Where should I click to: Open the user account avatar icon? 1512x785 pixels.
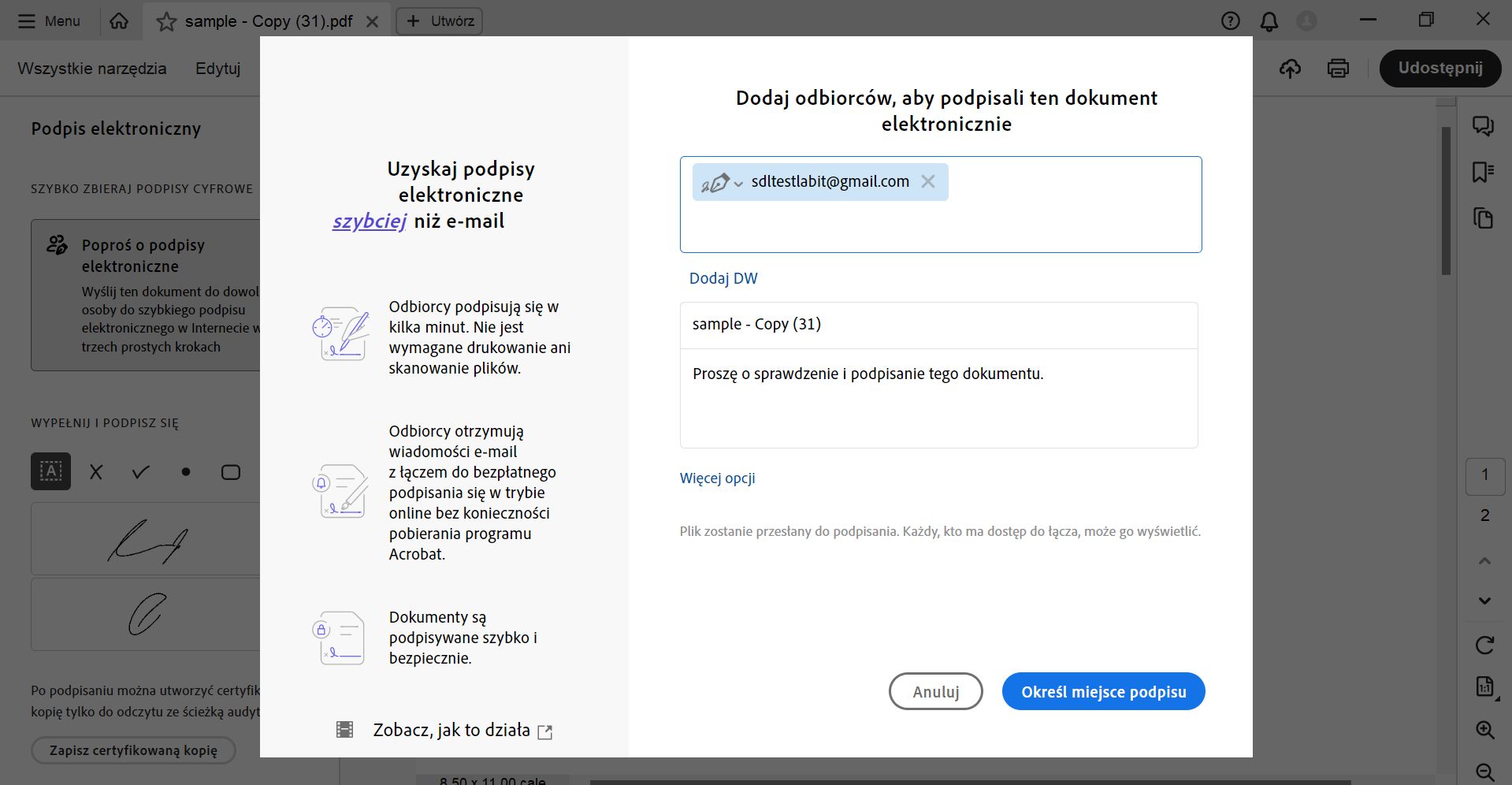(1306, 21)
